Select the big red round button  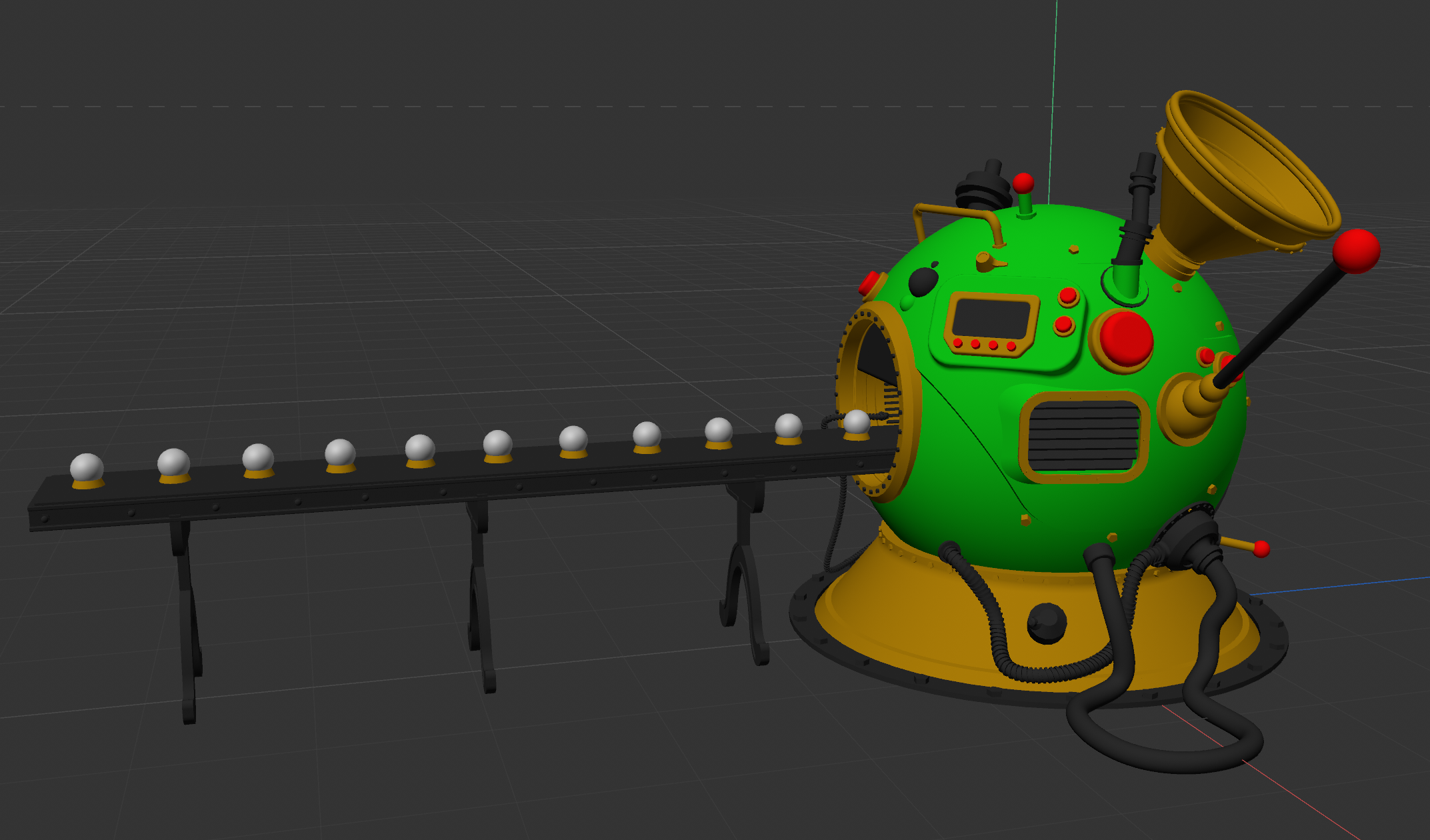[x=1126, y=338]
